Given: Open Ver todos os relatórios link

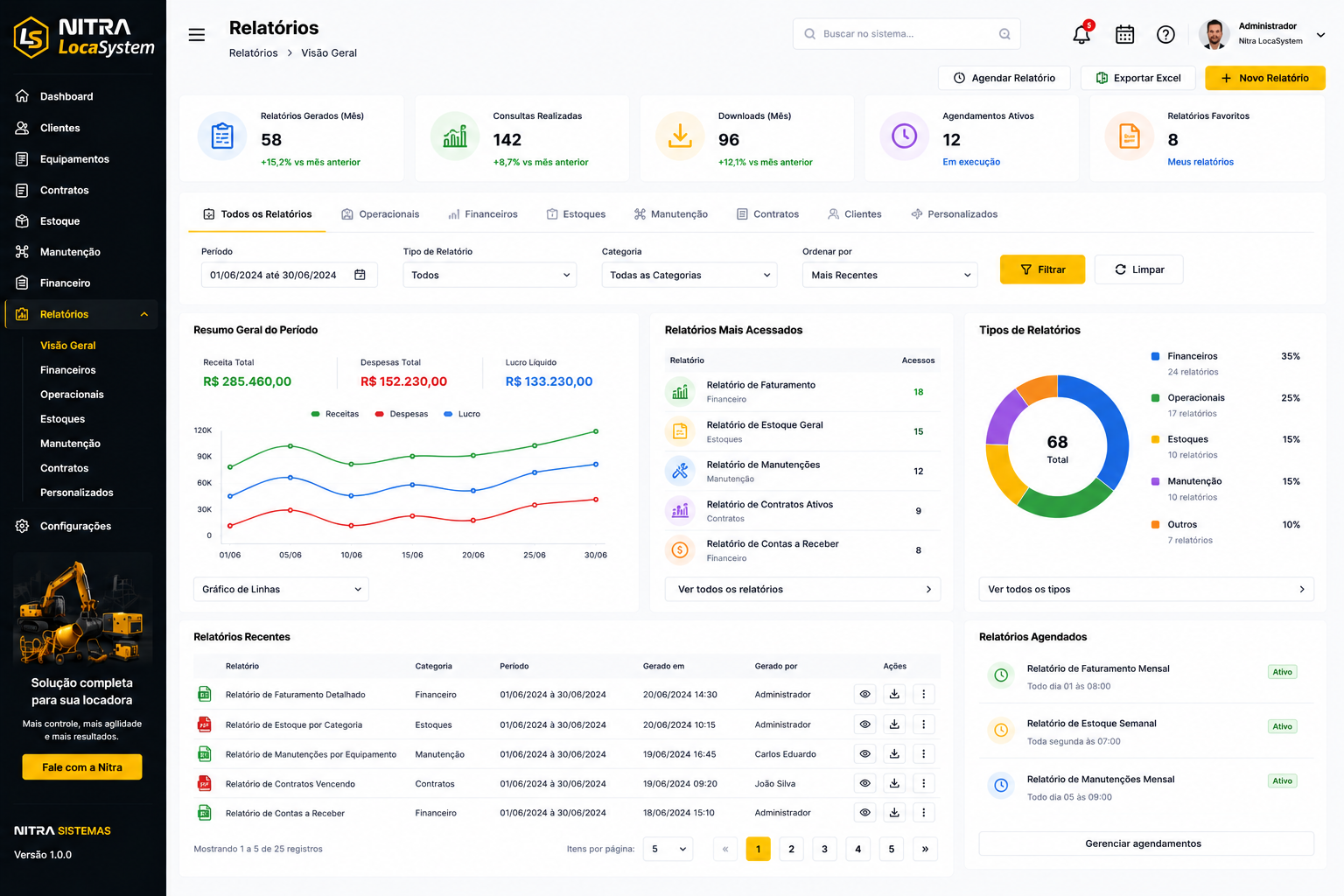Looking at the screenshot, I should tap(802, 590).
